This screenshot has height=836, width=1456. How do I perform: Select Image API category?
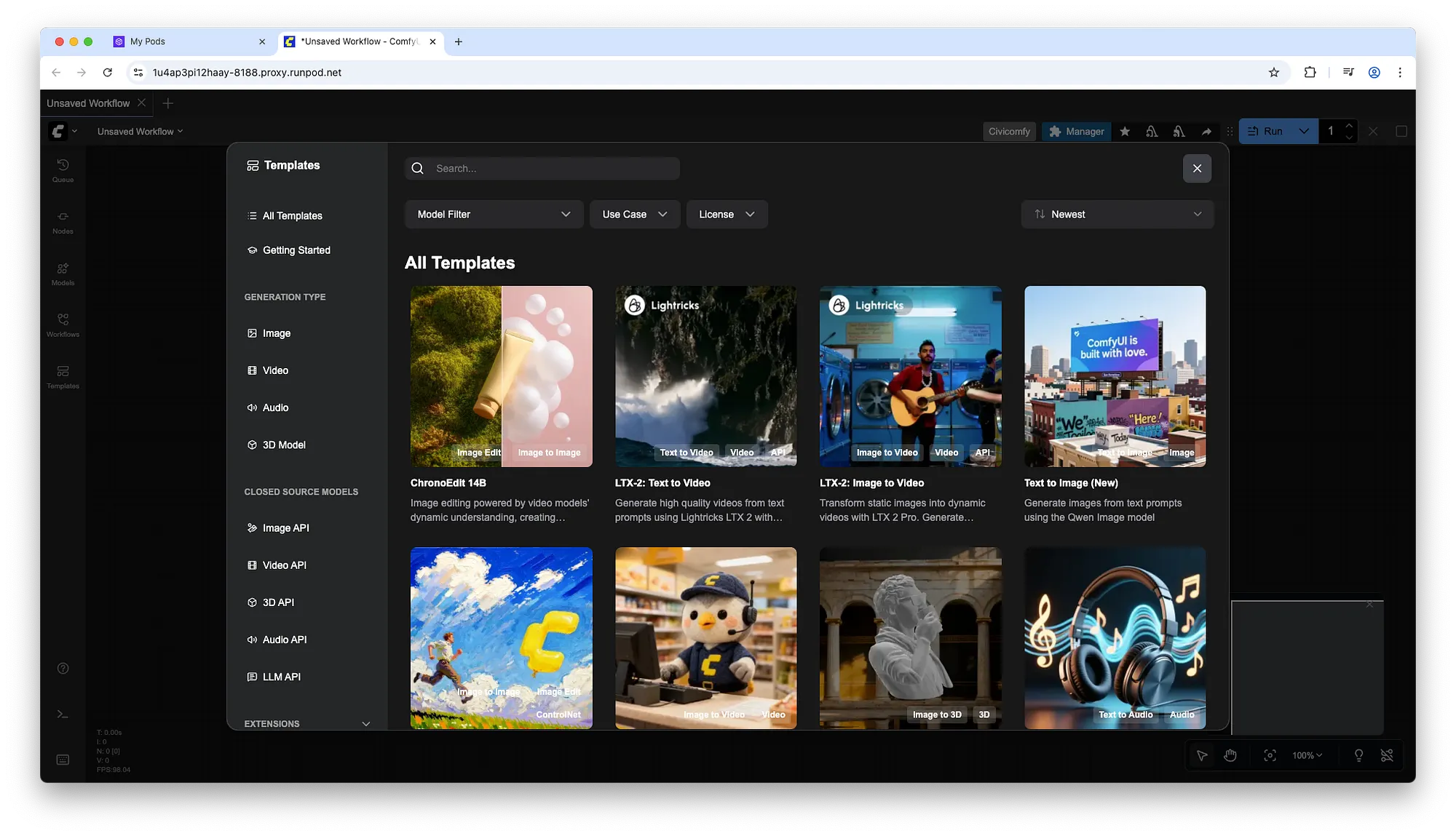[306, 528]
